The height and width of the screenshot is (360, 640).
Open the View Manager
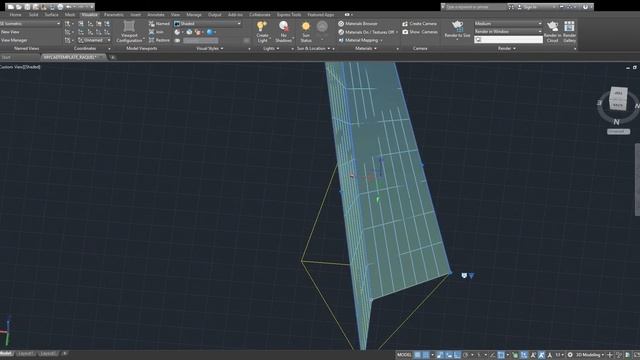[x=14, y=40]
